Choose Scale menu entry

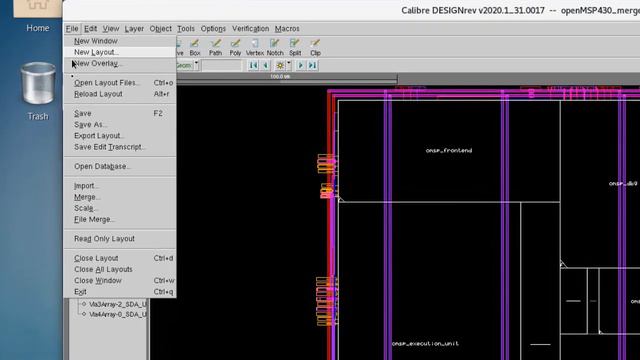click(x=120, y=208)
